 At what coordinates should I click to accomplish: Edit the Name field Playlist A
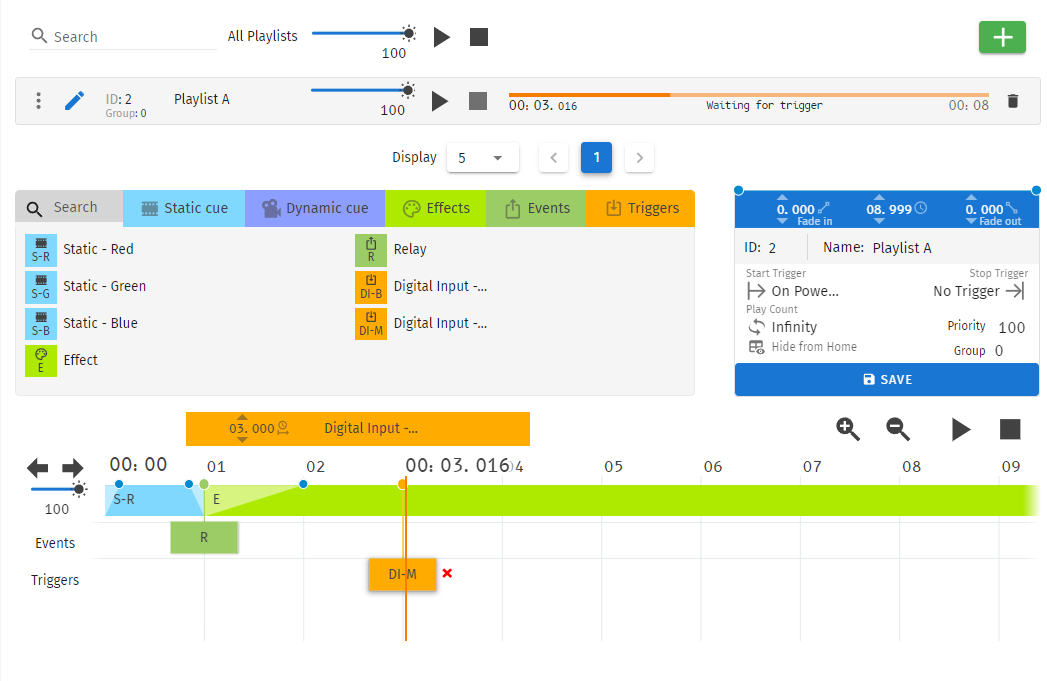point(901,248)
